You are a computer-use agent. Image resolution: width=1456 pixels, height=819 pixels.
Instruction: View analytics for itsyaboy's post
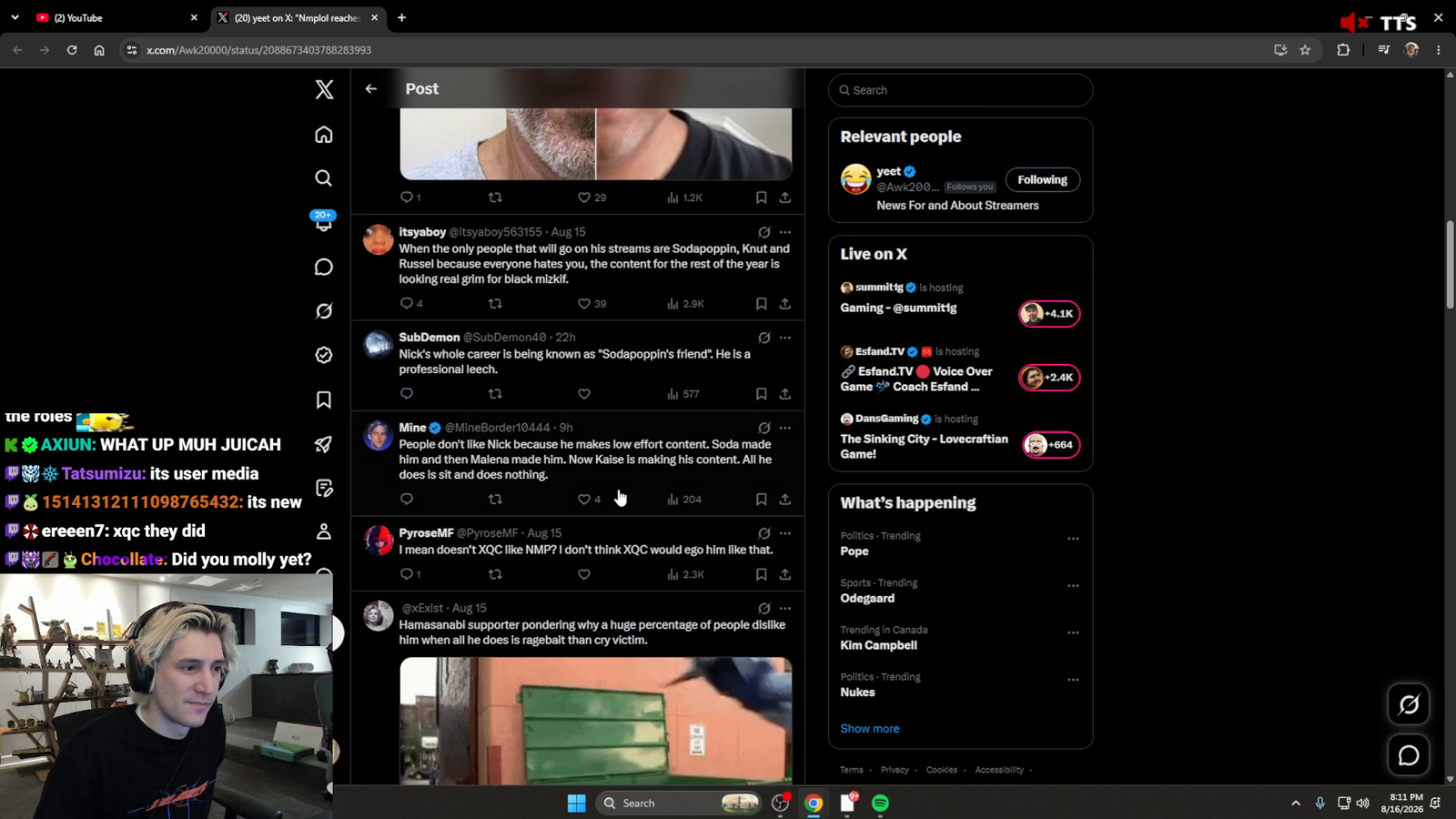point(686,303)
